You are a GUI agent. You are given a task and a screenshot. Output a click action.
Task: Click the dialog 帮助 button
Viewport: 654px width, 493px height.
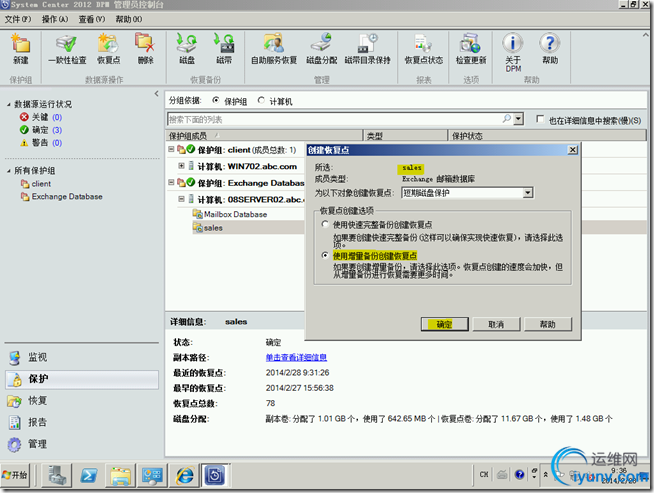coord(548,324)
